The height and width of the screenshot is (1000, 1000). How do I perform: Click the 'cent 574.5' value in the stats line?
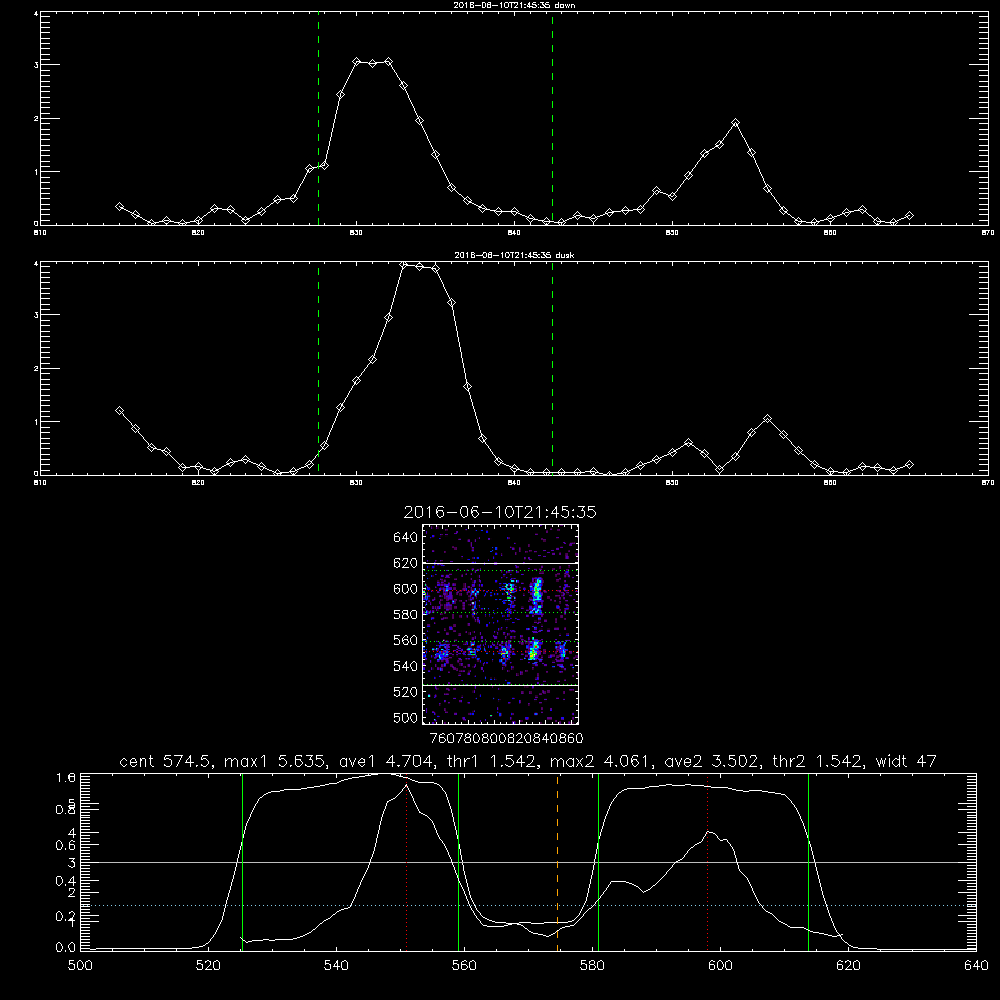click(166, 761)
